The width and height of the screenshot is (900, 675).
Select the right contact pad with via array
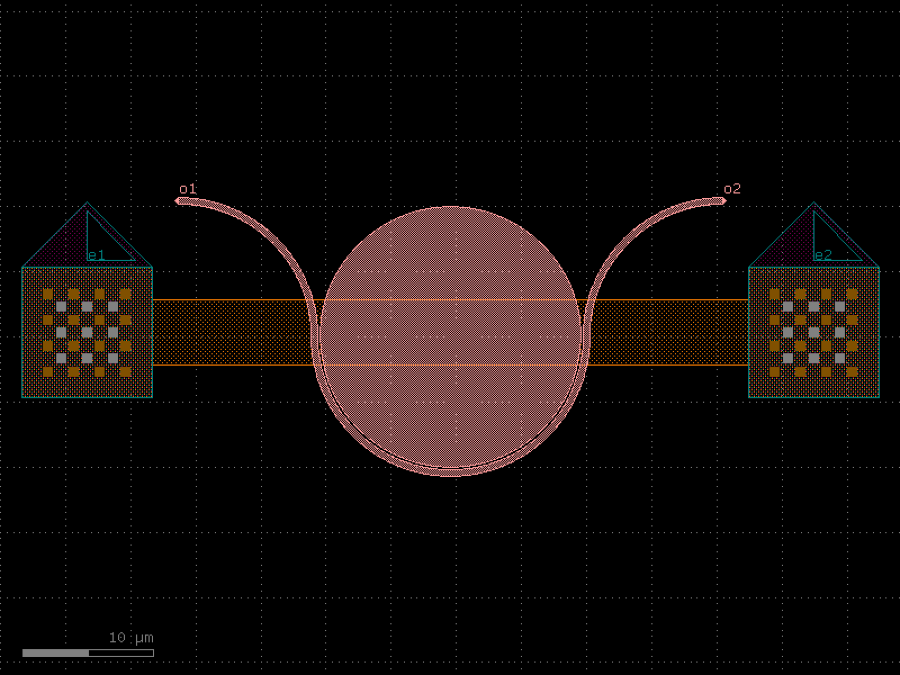tap(814, 332)
